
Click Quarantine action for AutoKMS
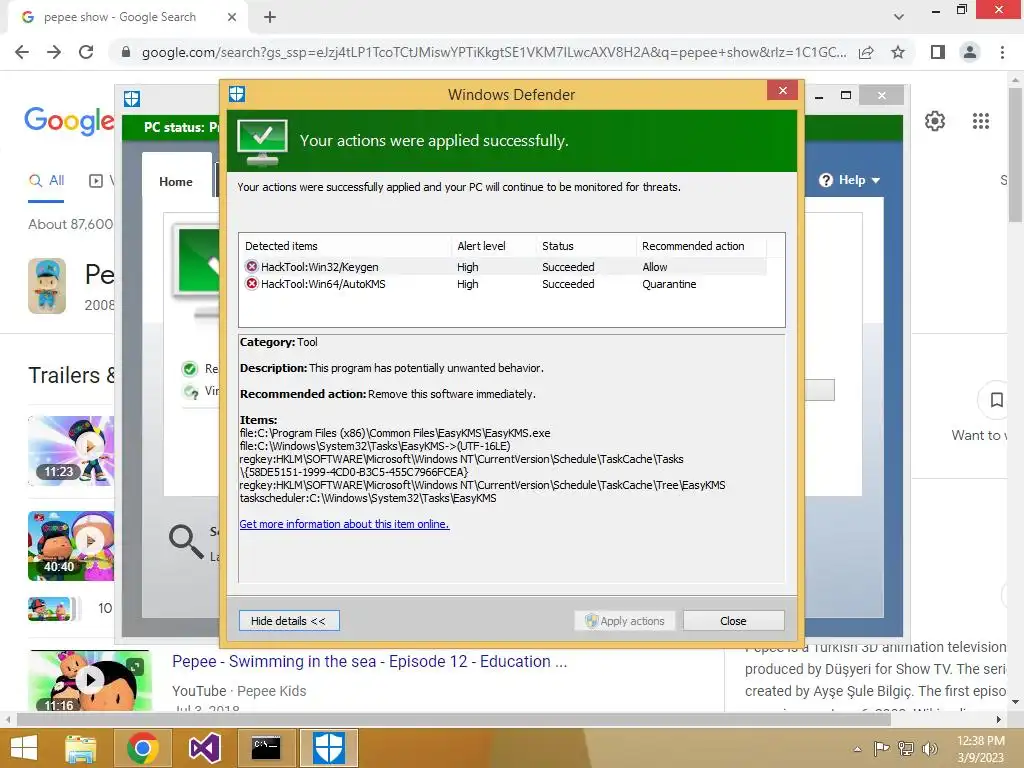(x=669, y=284)
